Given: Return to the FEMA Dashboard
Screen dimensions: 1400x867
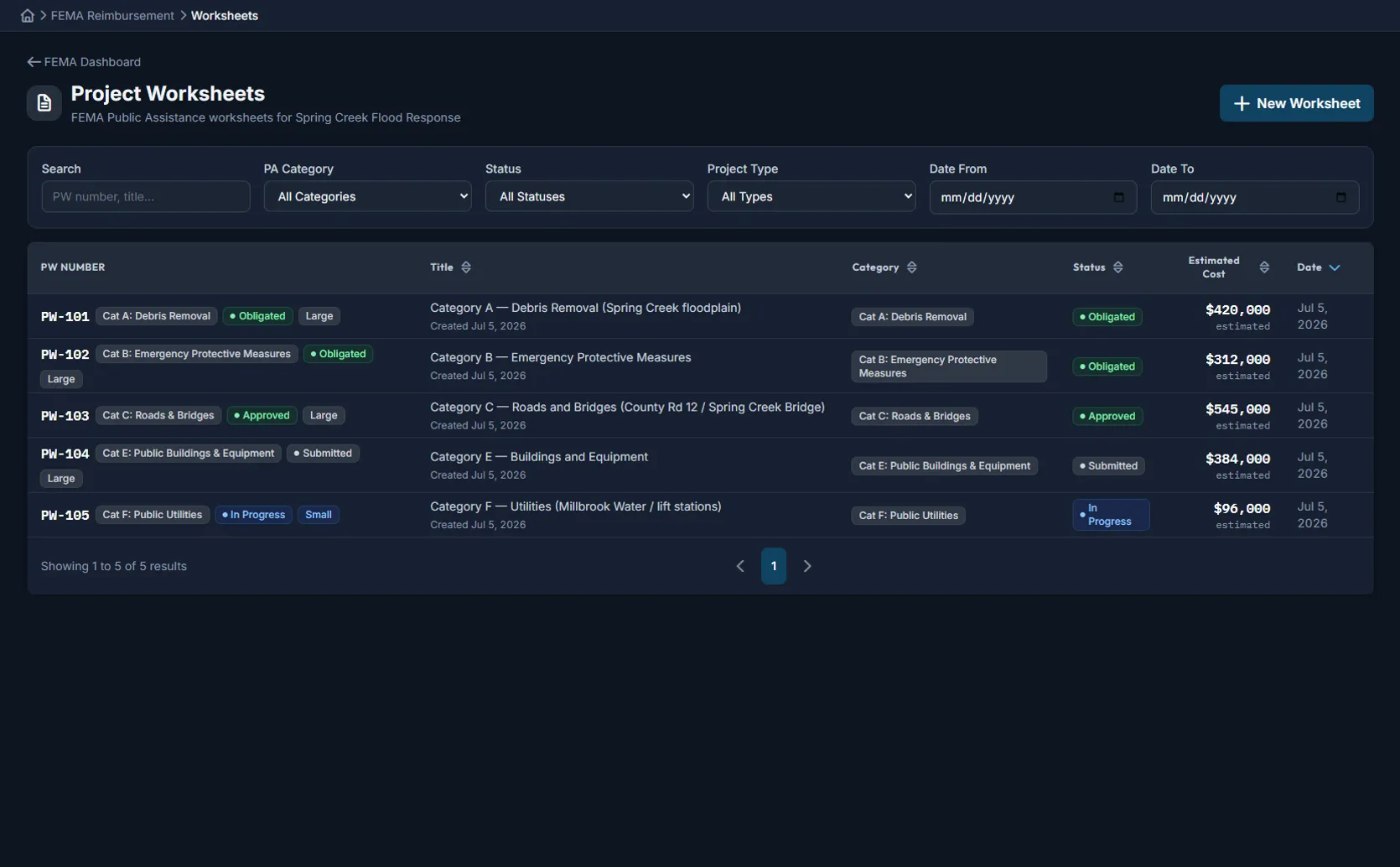Looking at the screenshot, I should pos(84,62).
